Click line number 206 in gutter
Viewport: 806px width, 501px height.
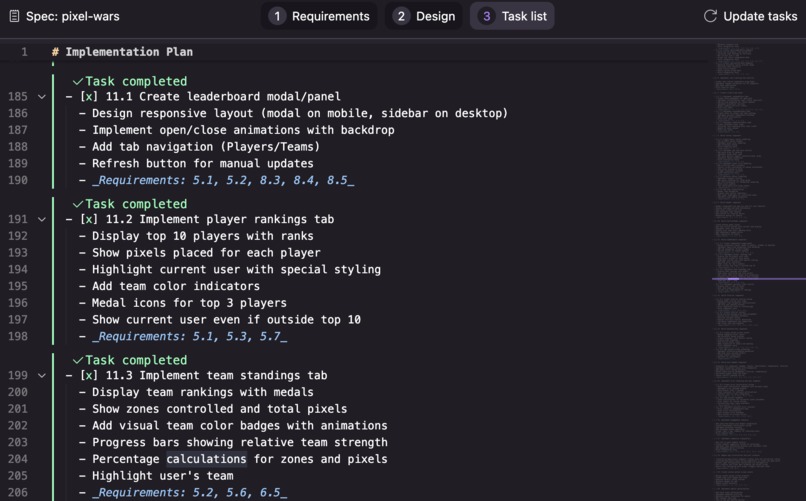point(18,493)
